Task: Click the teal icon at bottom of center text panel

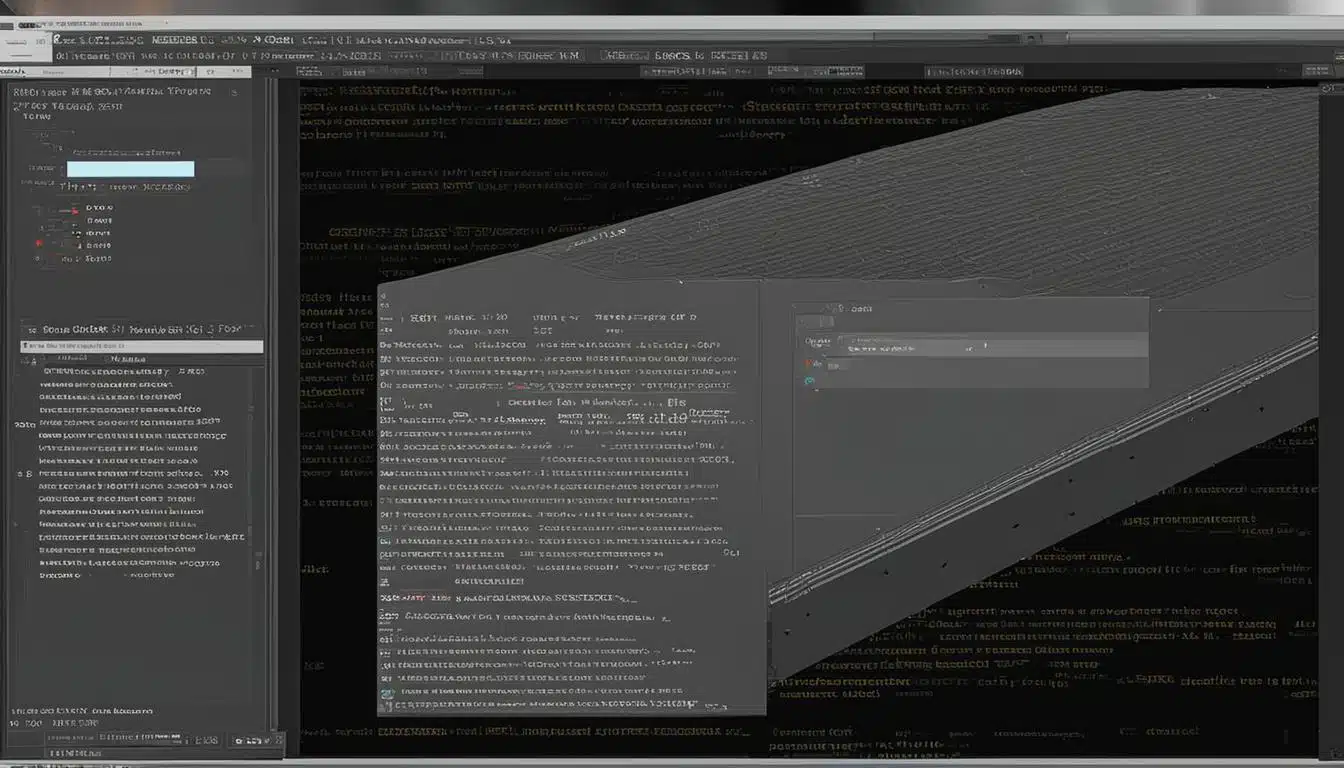Action: click(387, 692)
